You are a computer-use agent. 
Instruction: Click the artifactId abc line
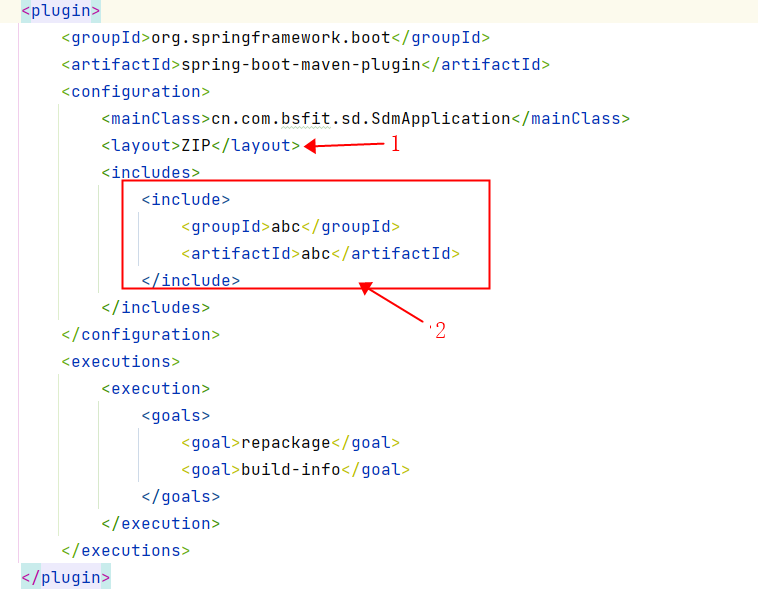point(321,253)
